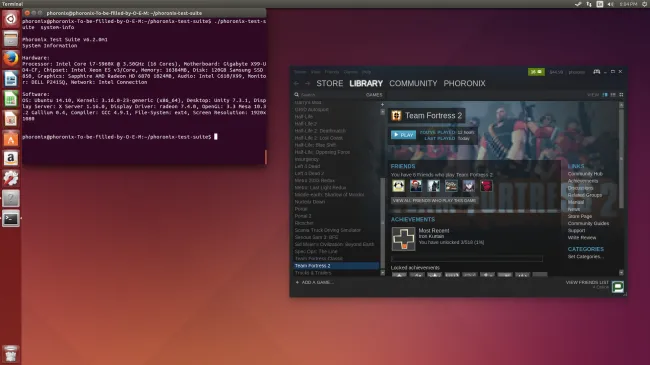Click the plus expander above the games list
The width and height of the screenshot is (650, 365).
point(382,105)
